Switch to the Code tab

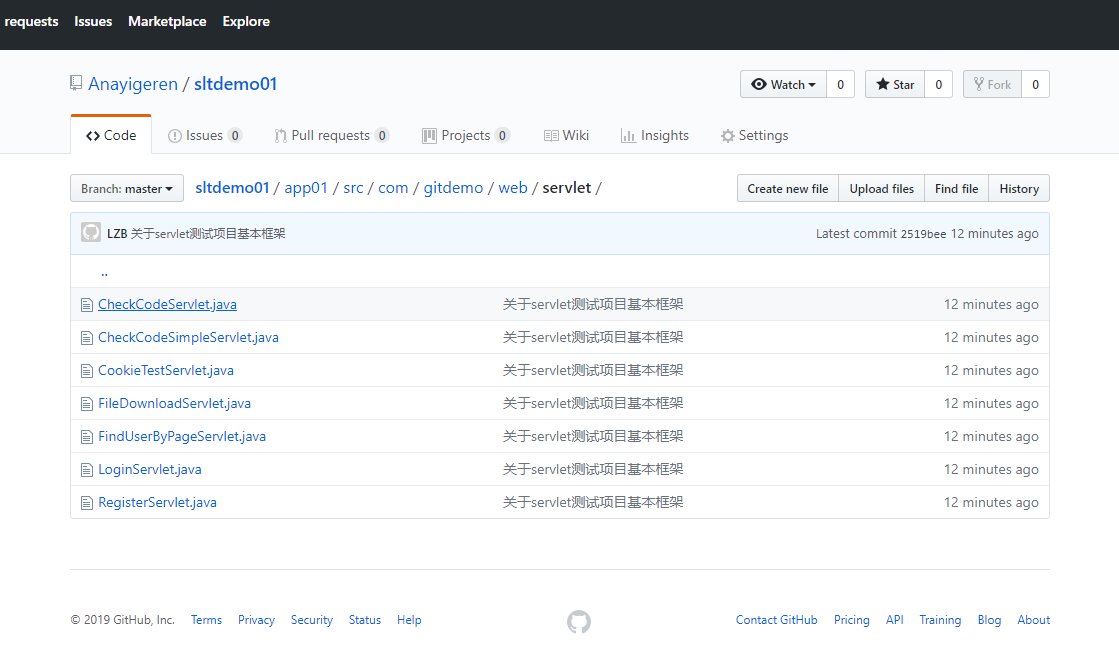coord(111,135)
